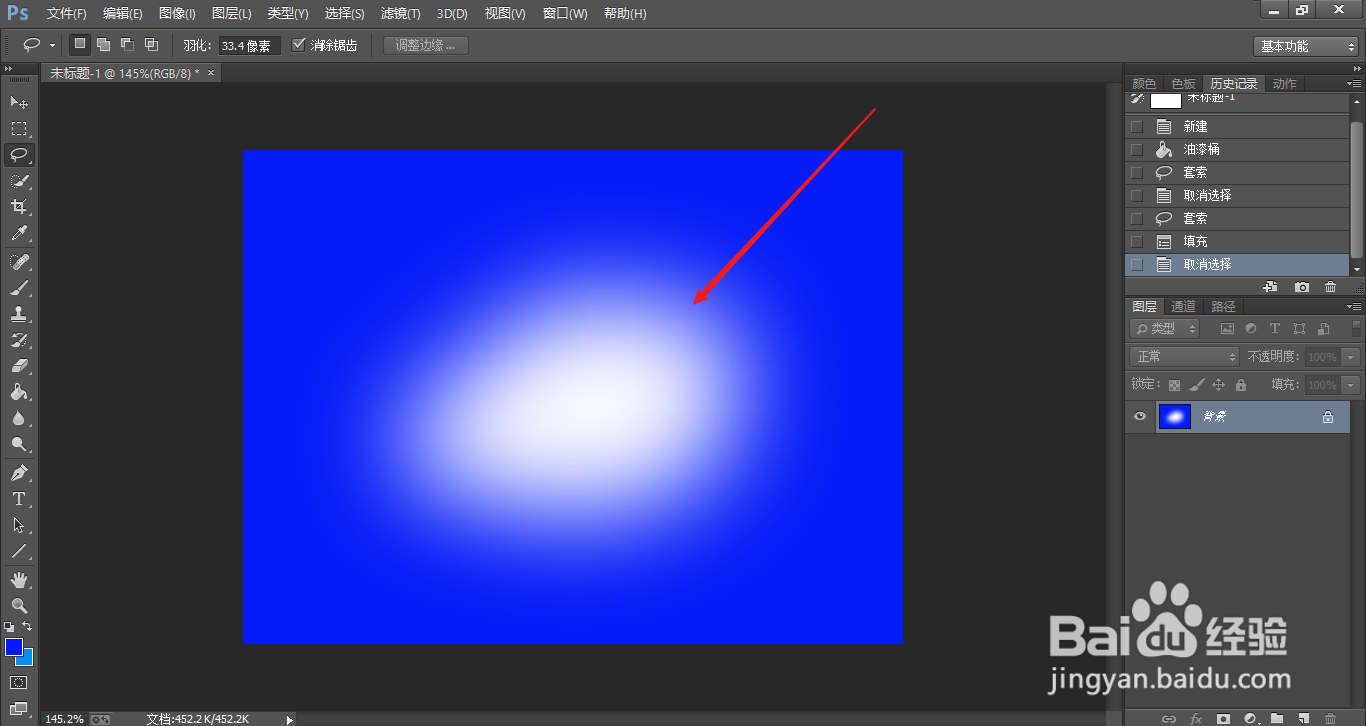Set history brush source for 新建 state

1136,127
